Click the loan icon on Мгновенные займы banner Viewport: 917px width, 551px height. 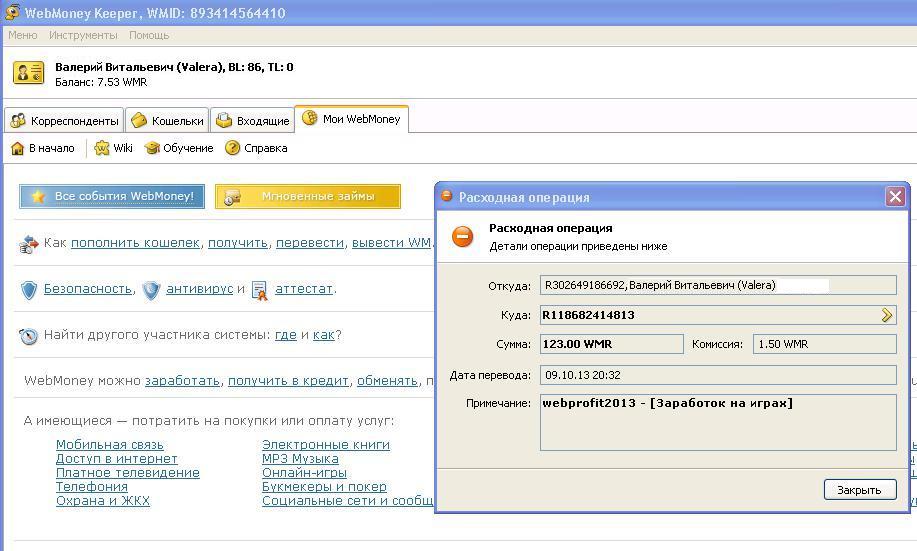point(232,197)
